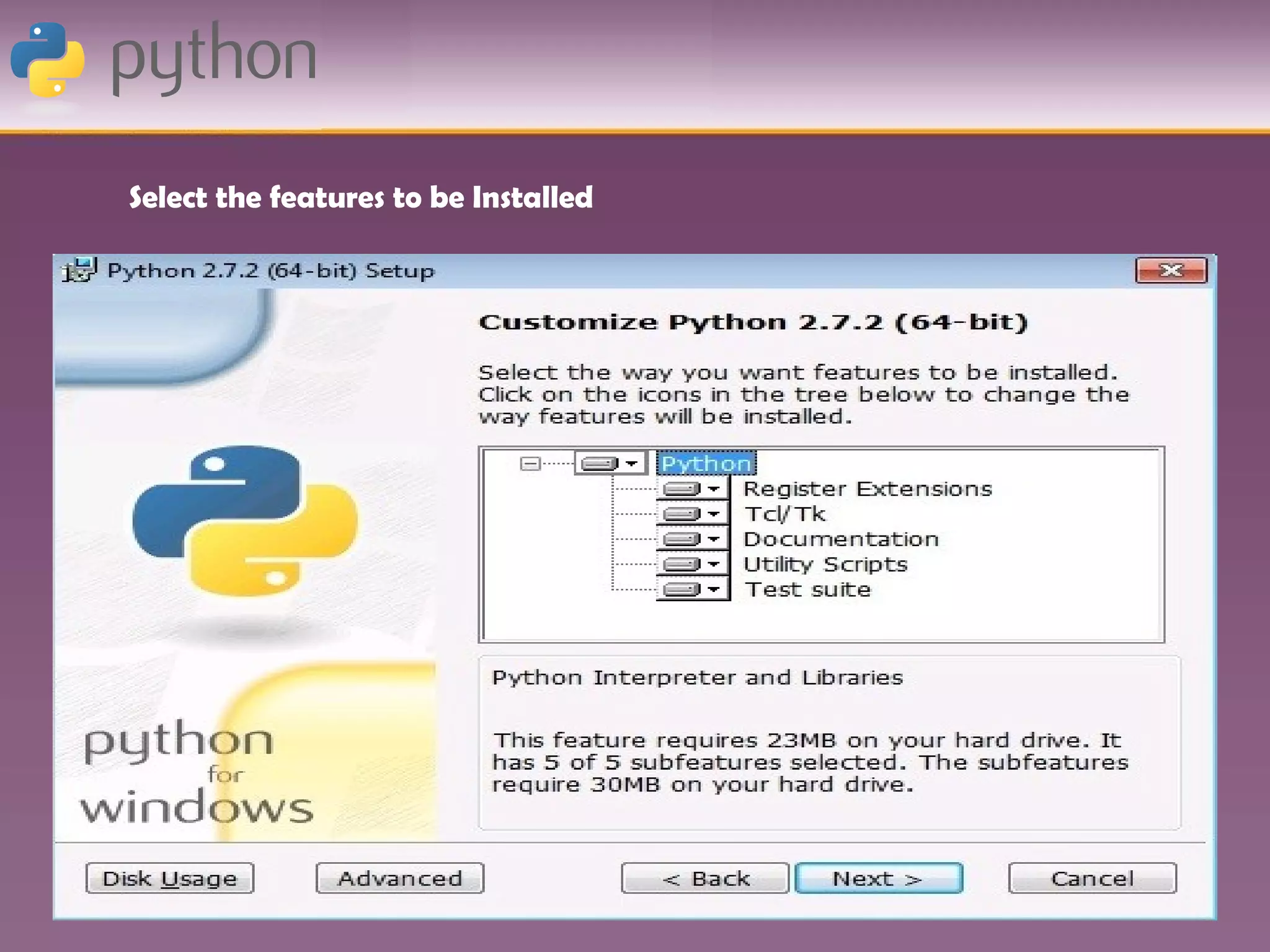Screen dimensions: 1270x952
Task: Select Utility Scripts in the feature tree
Action: point(825,565)
